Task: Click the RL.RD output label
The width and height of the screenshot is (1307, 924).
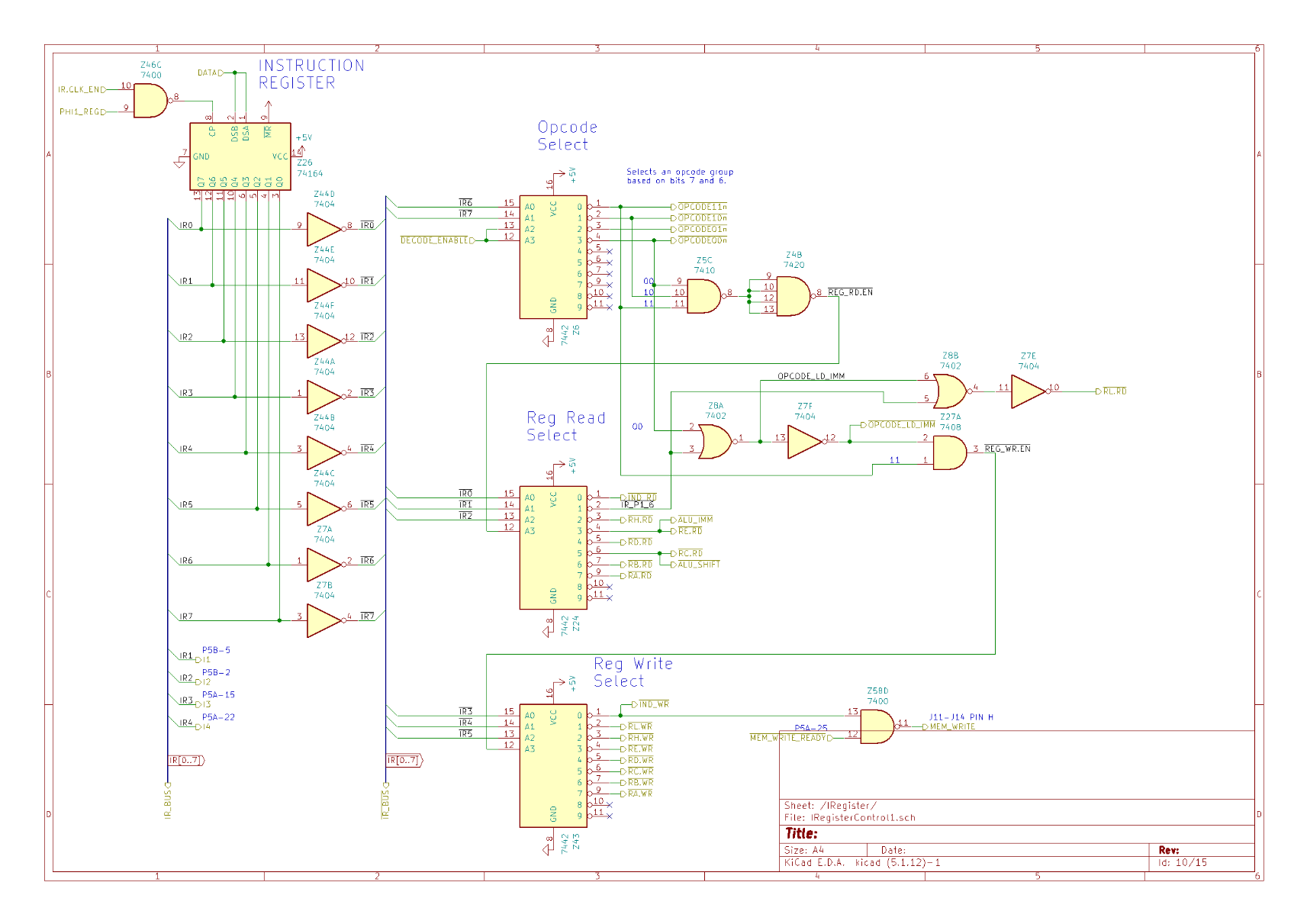Action: (1114, 391)
